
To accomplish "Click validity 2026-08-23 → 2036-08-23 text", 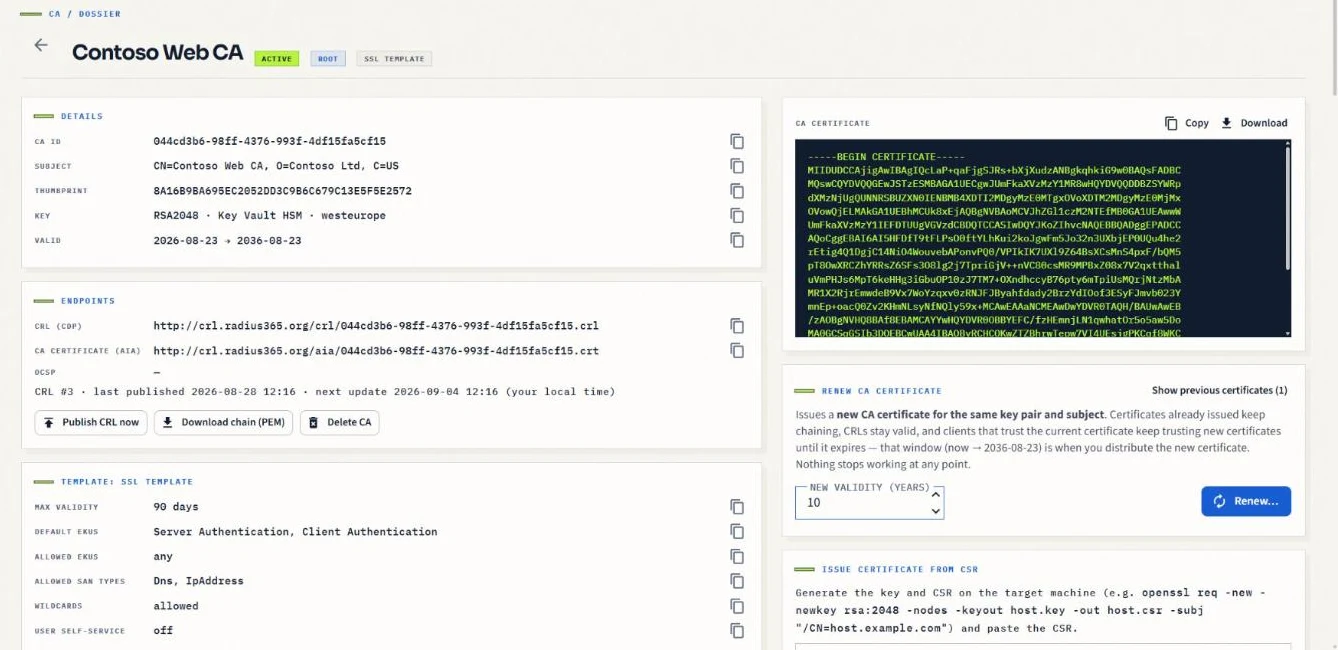I will [x=227, y=240].
